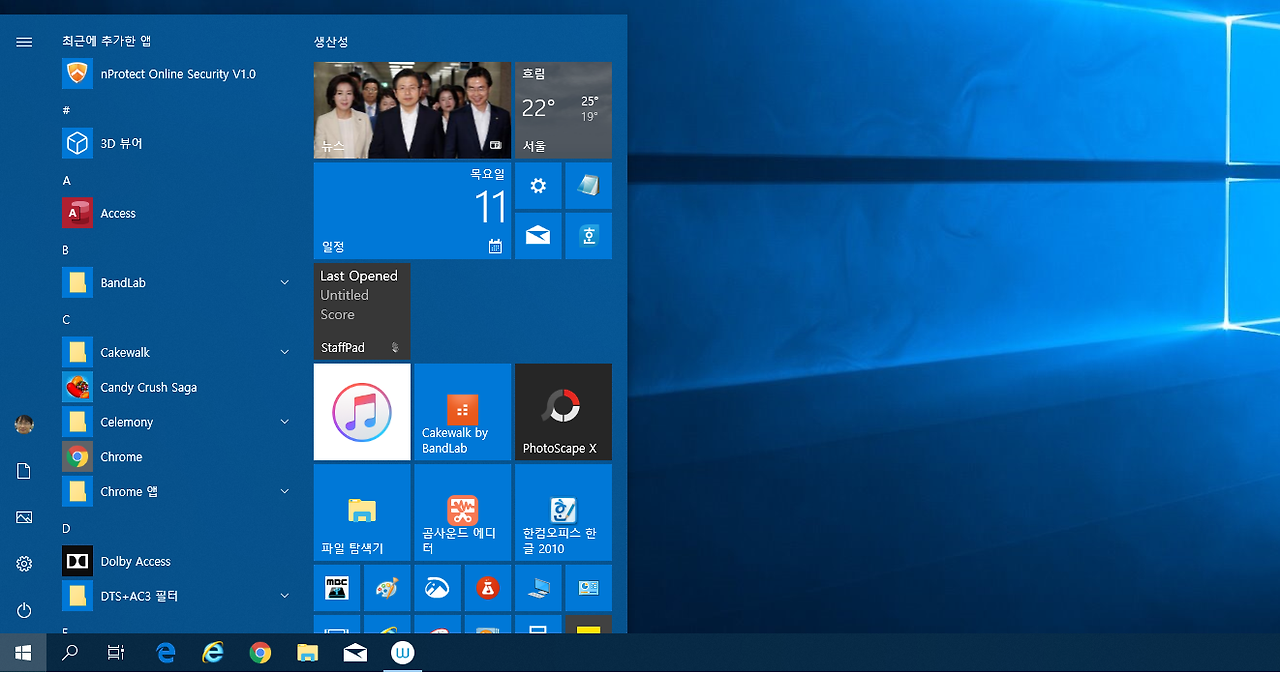Open Microsoft Access from app list
Viewport: 1280px width, 673px height.
coord(178,213)
